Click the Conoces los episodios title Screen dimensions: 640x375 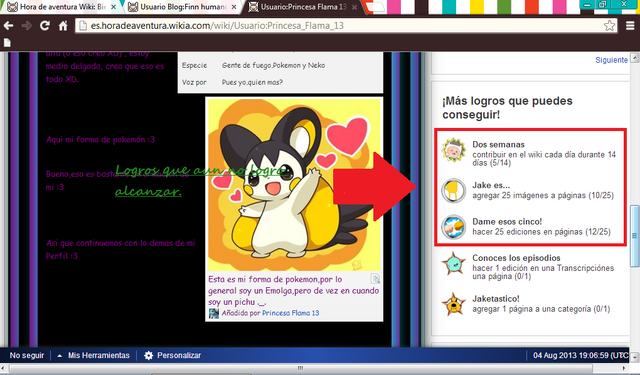(x=516, y=258)
